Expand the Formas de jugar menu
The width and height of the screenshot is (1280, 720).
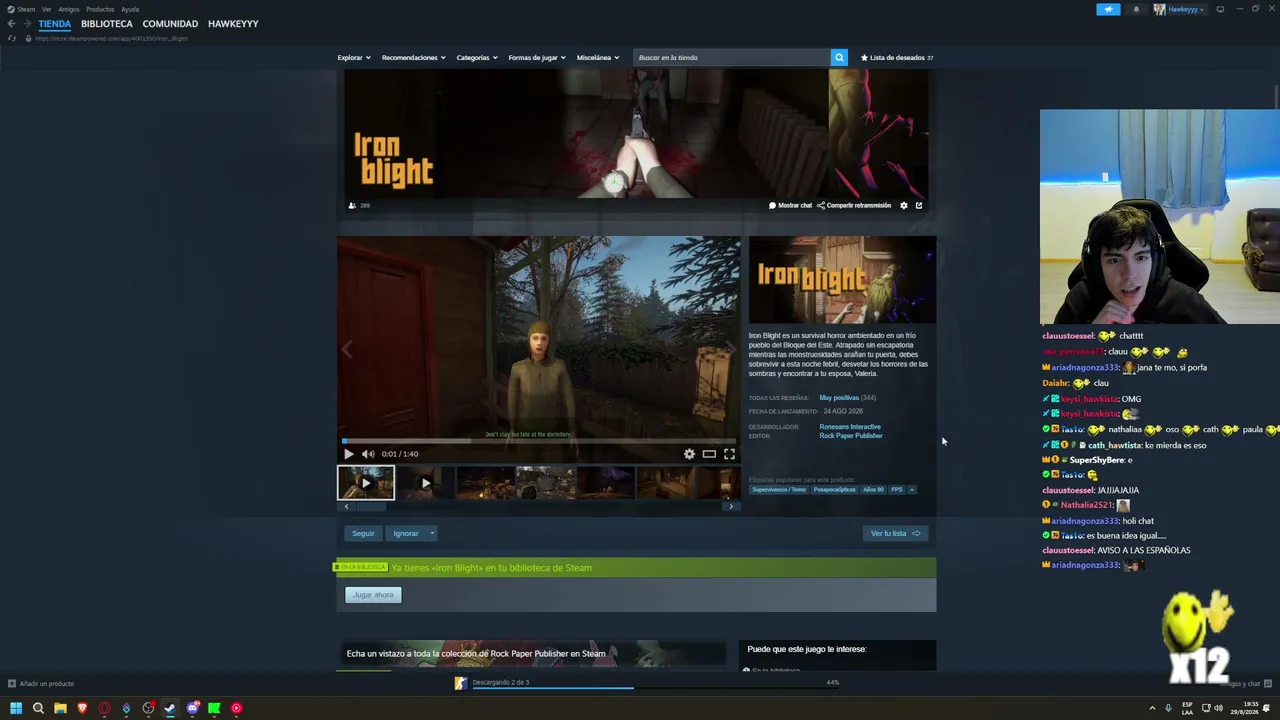click(537, 58)
